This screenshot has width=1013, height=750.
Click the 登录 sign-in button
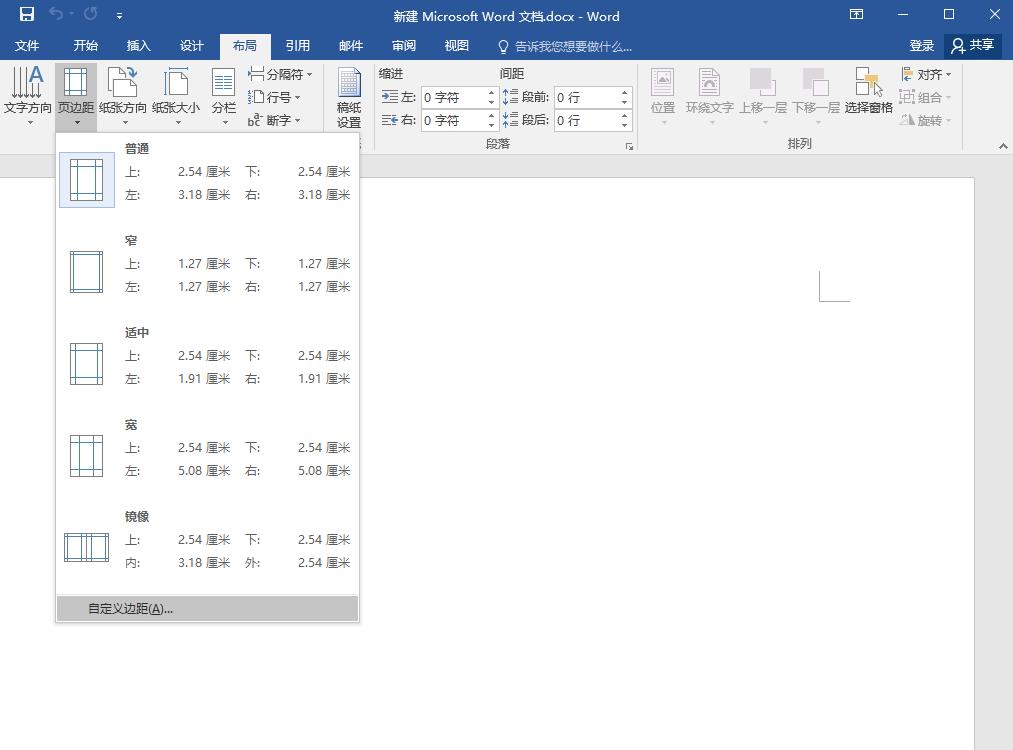pyautogui.click(x=921, y=46)
